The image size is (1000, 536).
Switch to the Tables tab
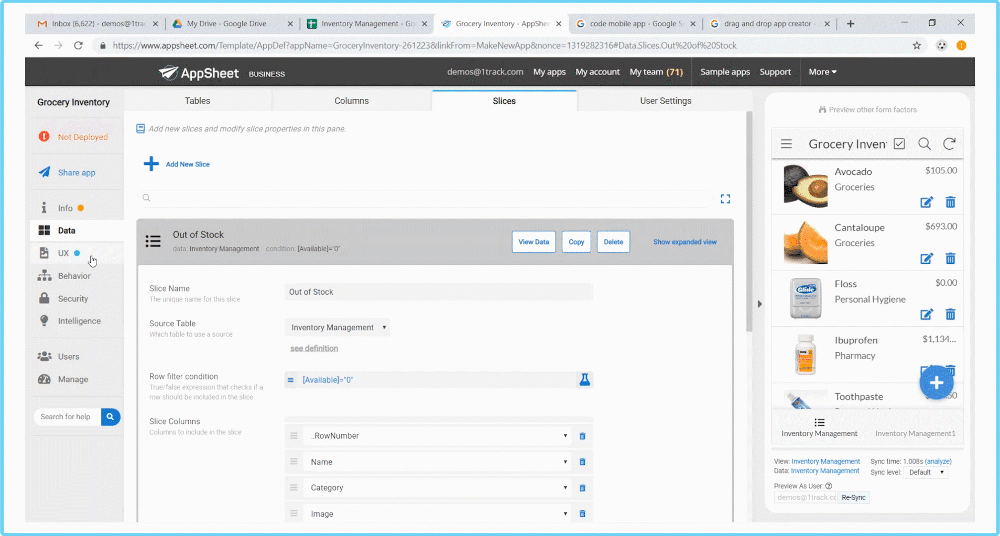198,101
